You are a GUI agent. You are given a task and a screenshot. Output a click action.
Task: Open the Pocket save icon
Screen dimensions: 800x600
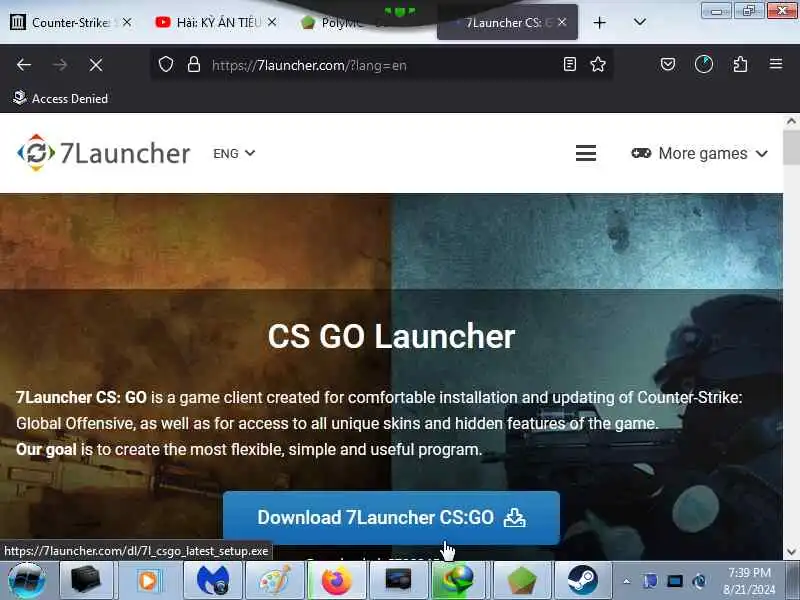click(668, 64)
